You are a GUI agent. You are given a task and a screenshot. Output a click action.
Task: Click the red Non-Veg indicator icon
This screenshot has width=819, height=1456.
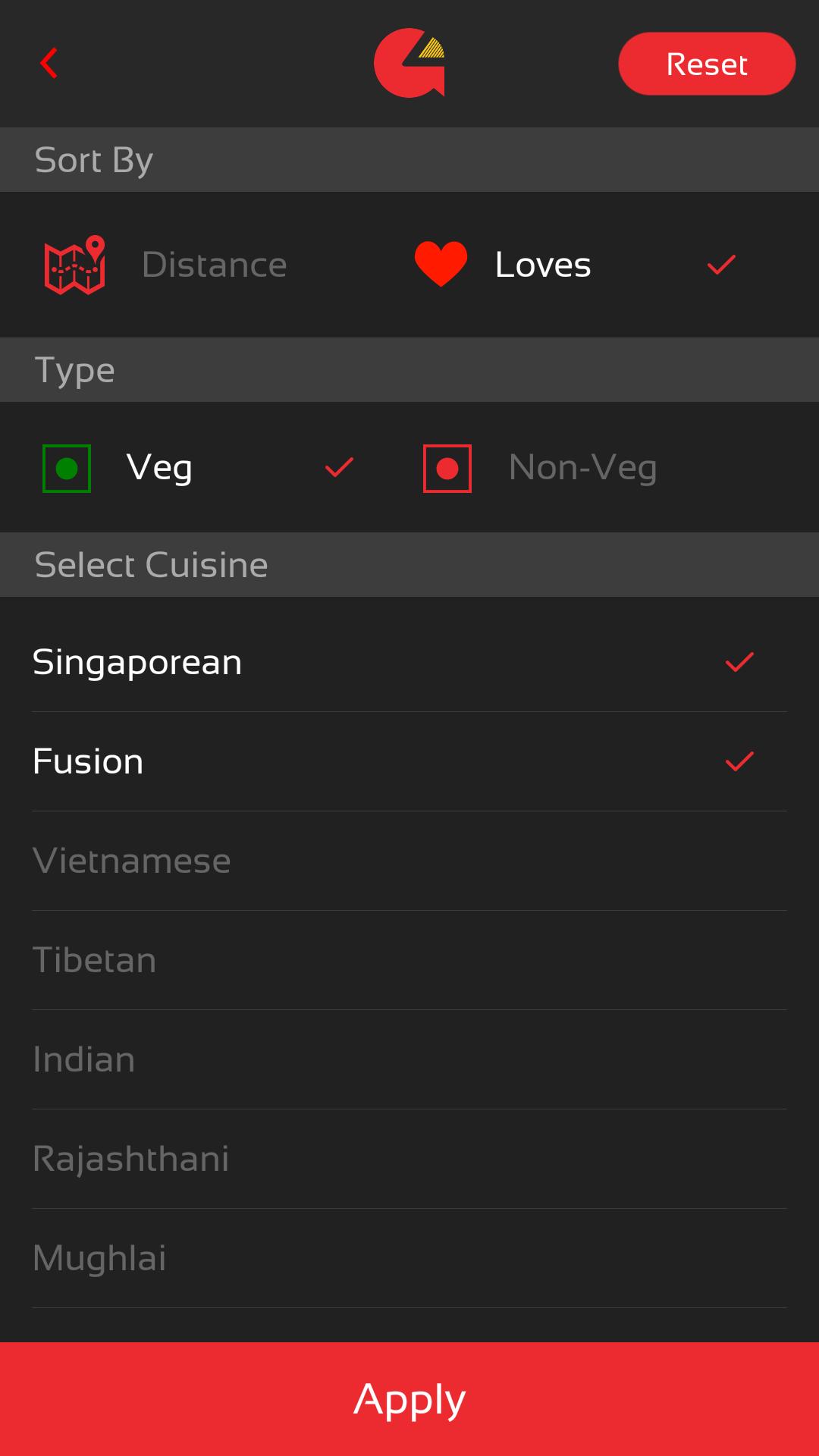447,467
